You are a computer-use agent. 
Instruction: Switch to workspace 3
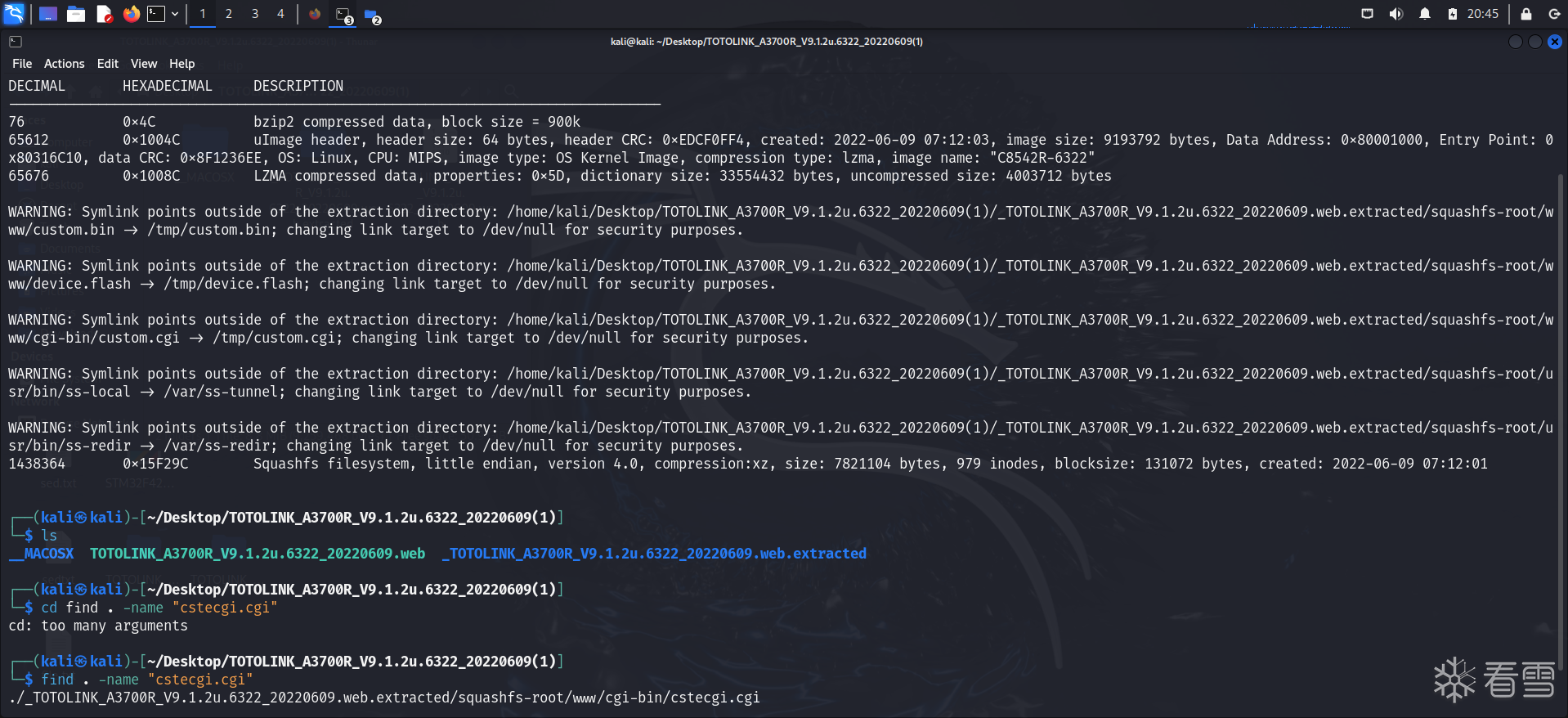255,14
